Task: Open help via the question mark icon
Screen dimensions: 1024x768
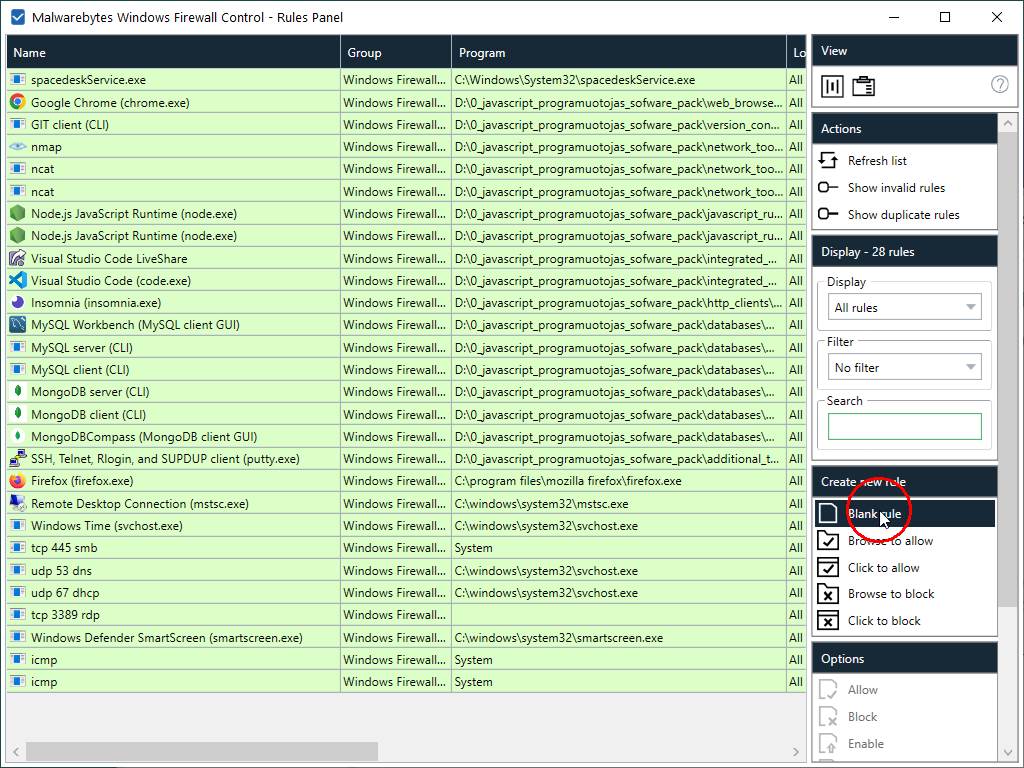Action: (999, 85)
